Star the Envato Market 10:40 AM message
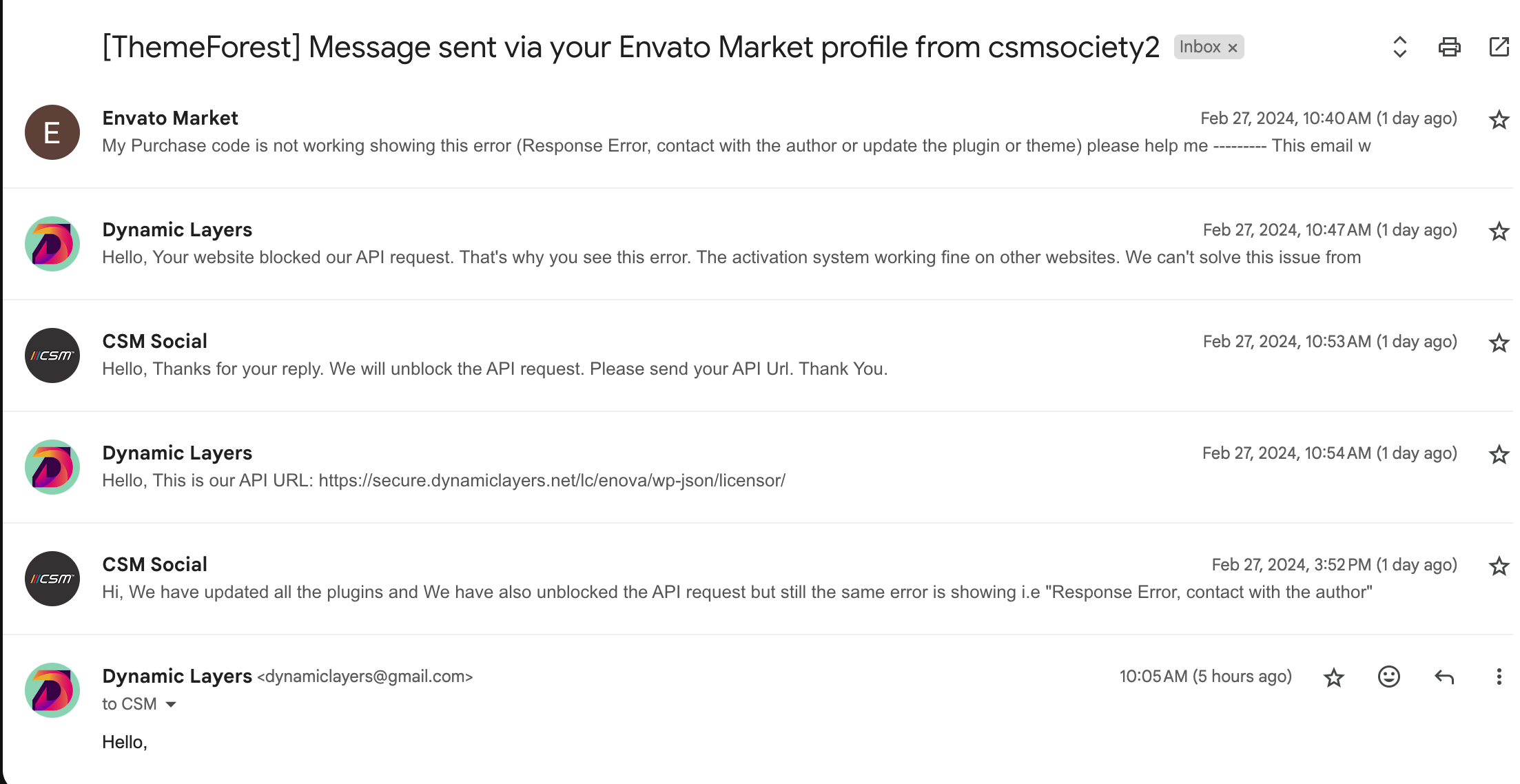The image size is (1520, 784). (1499, 120)
